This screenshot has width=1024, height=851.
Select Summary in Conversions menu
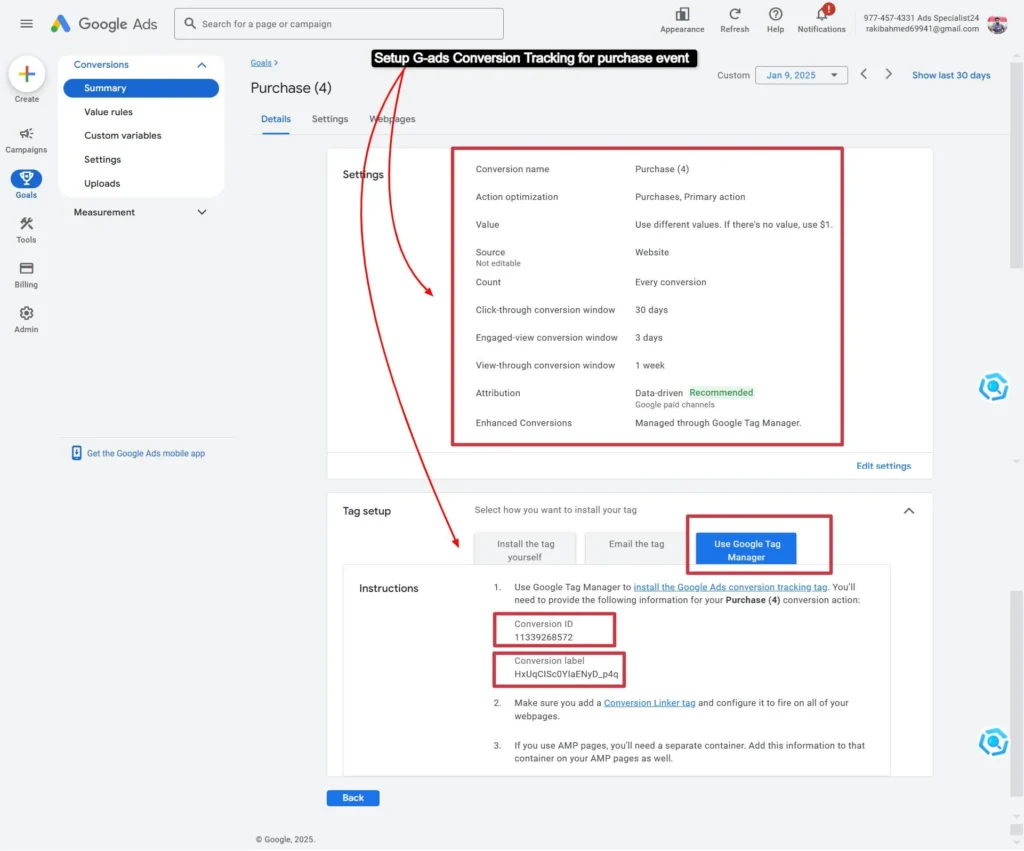point(141,88)
